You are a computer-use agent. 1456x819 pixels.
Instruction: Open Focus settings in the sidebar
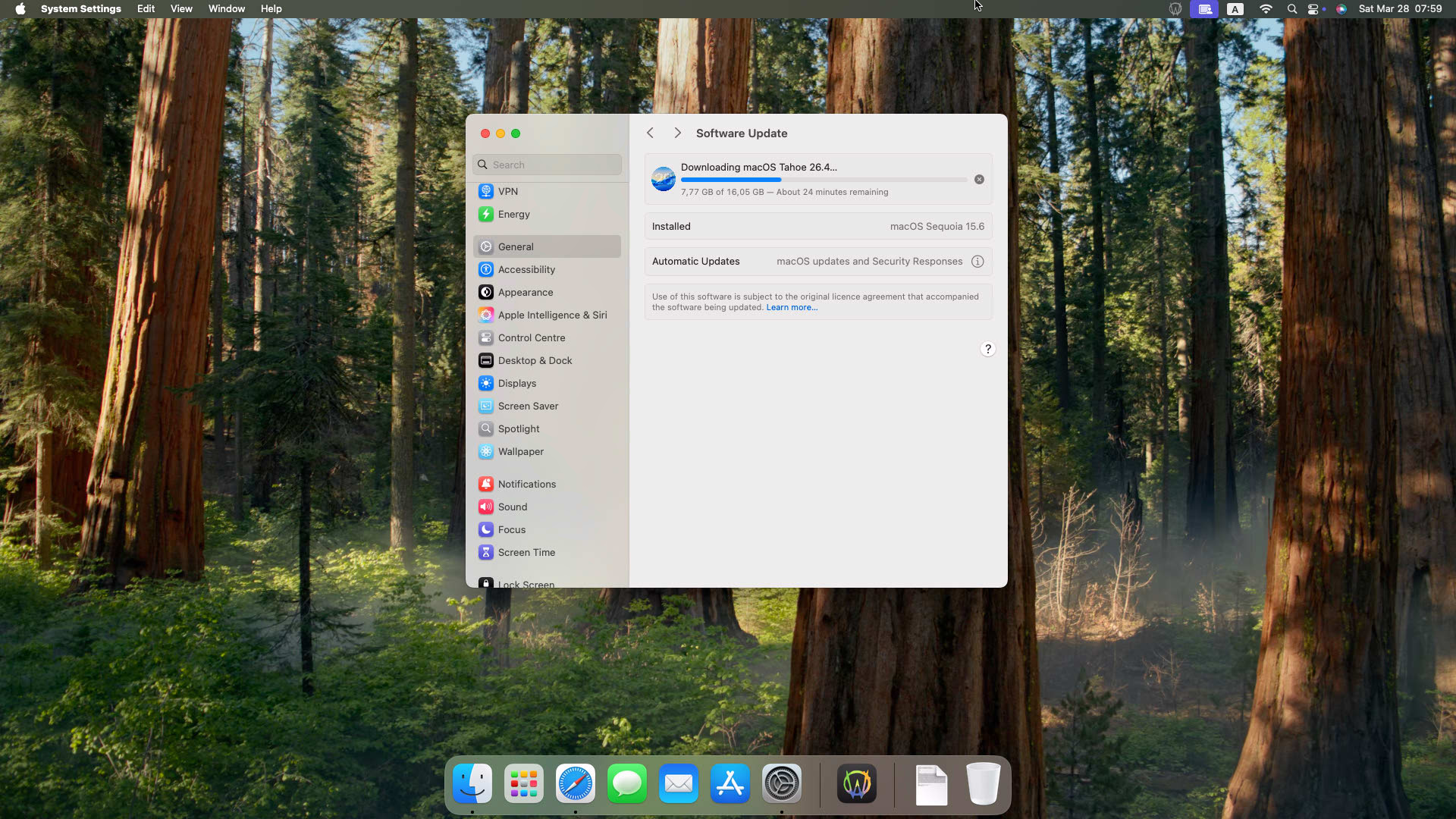coord(547,530)
